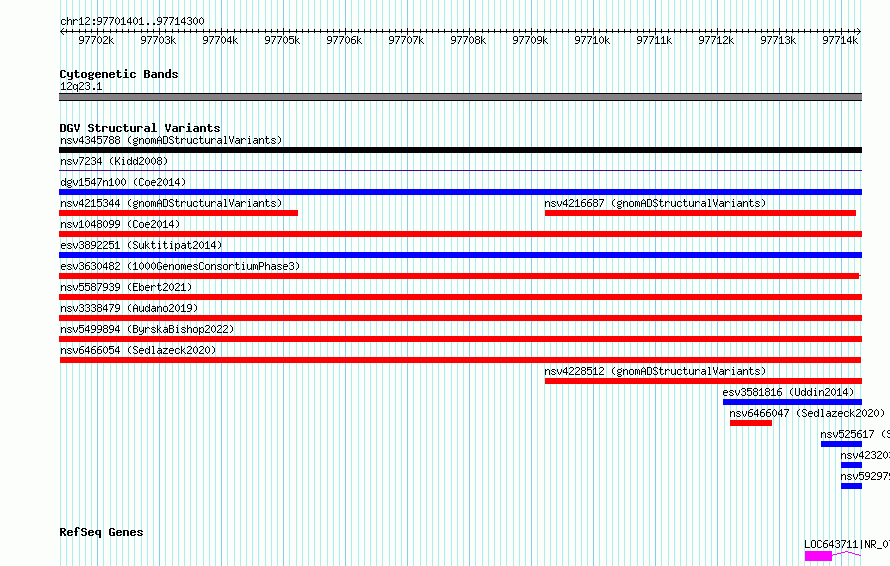Select the red nsv4216687 variant bar
The height and width of the screenshot is (566, 890).
click(700, 213)
